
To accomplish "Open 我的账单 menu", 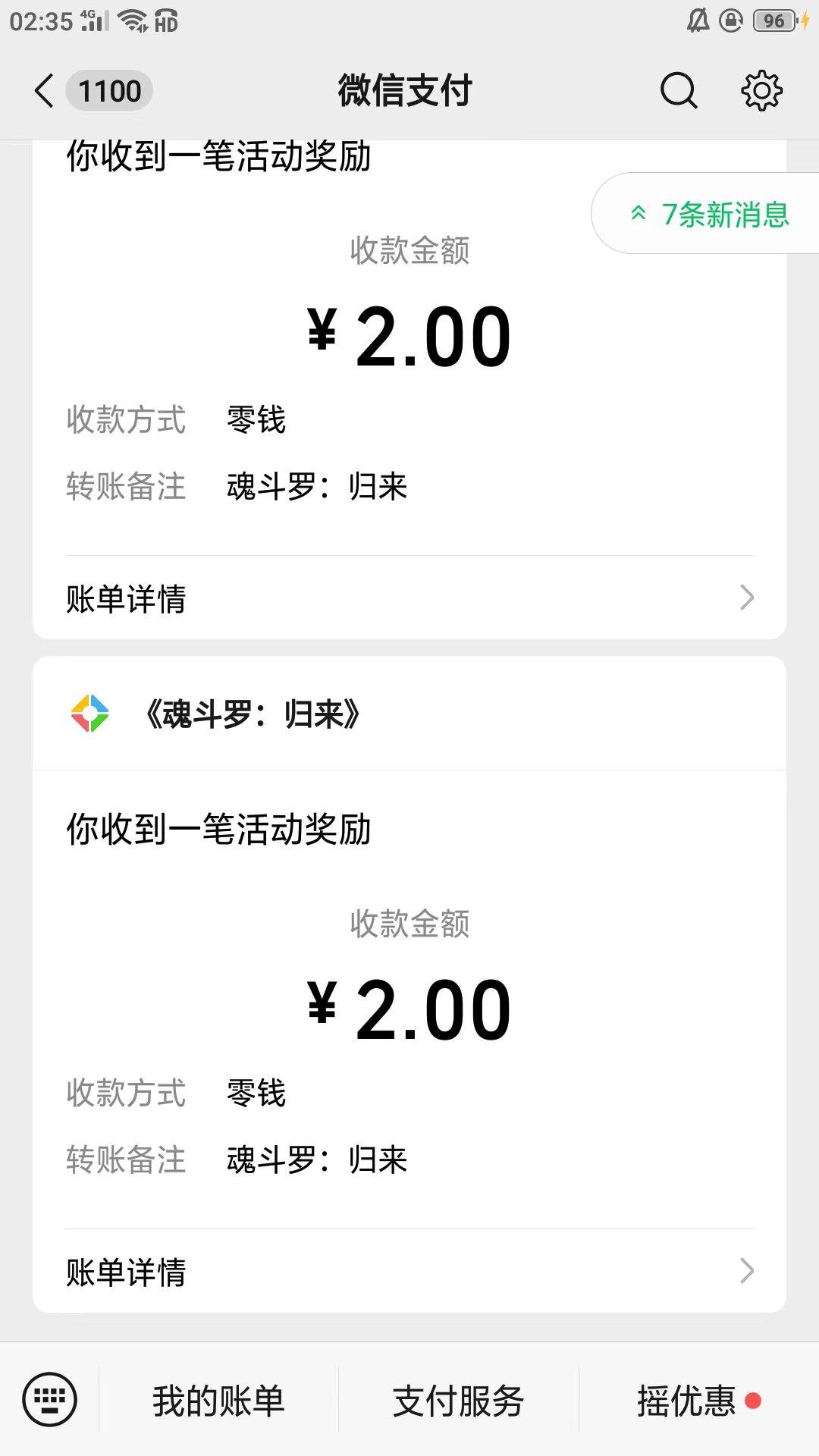I will click(x=218, y=1400).
